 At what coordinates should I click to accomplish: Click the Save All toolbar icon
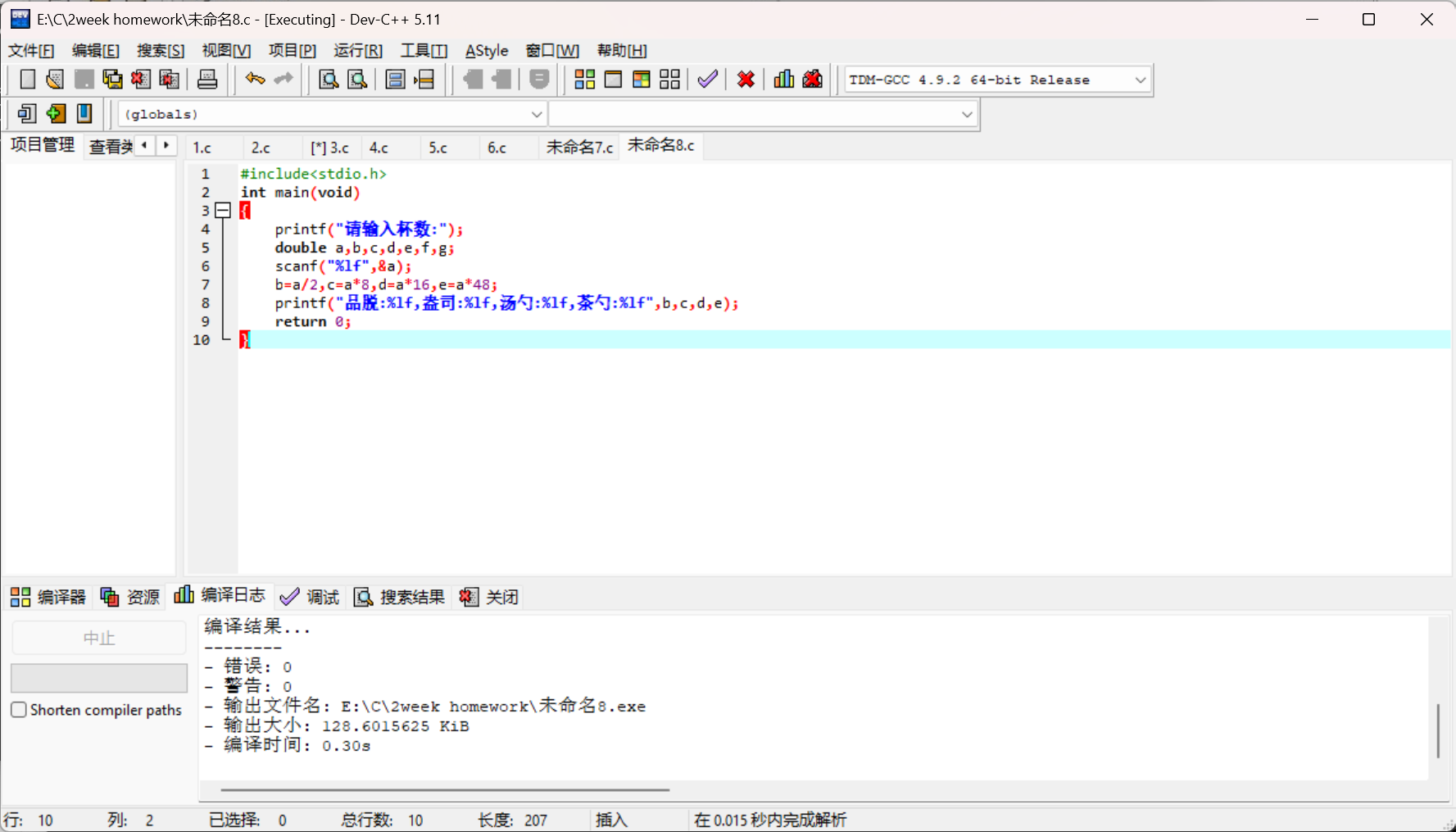coord(112,80)
